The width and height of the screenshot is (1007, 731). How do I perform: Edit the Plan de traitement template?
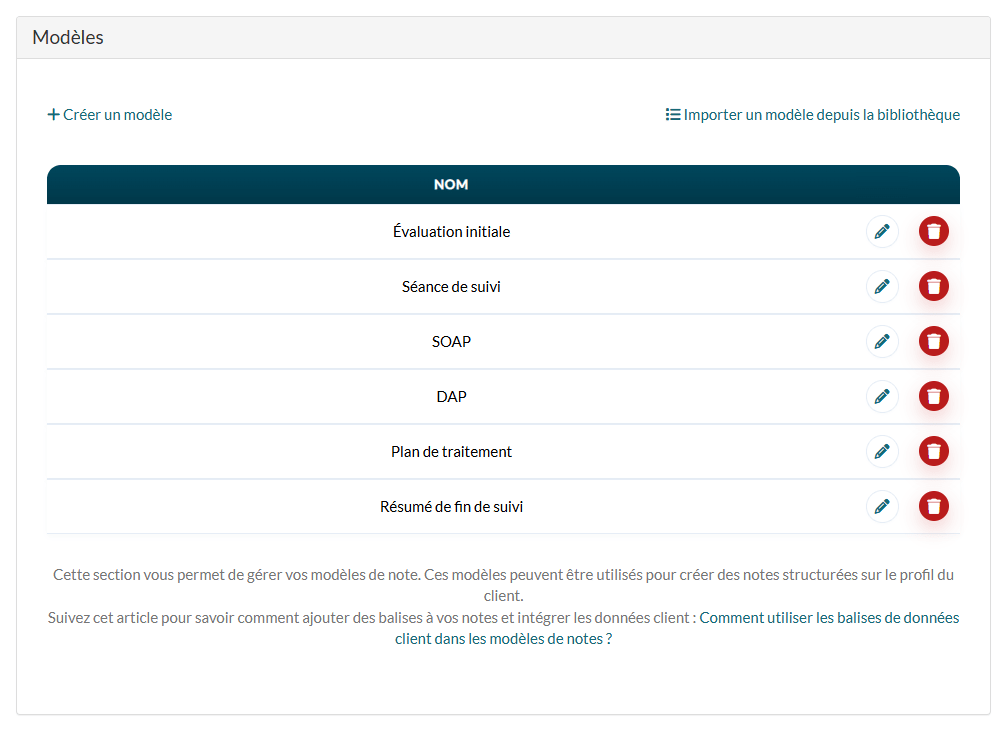pos(882,452)
